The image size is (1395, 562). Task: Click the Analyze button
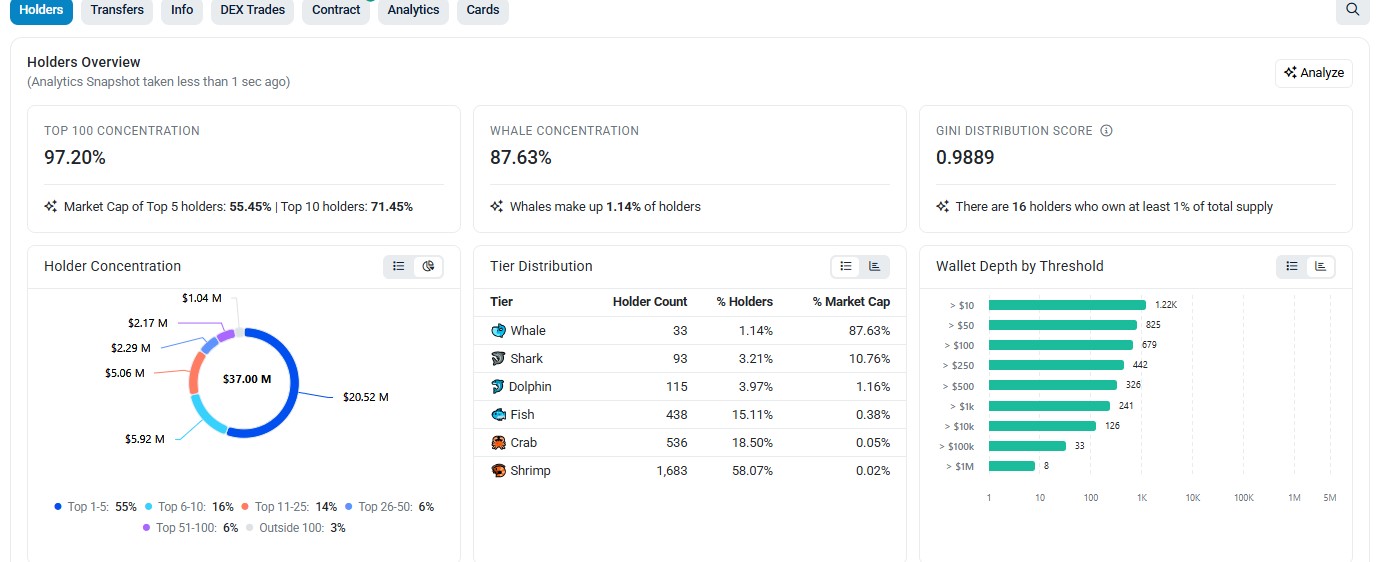1314,73
